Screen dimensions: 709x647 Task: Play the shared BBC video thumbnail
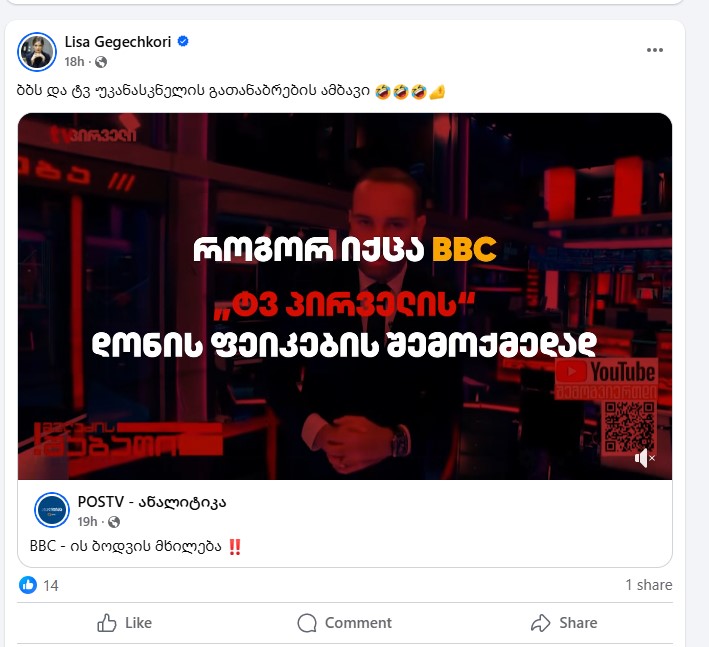click(x=345, y=296)
